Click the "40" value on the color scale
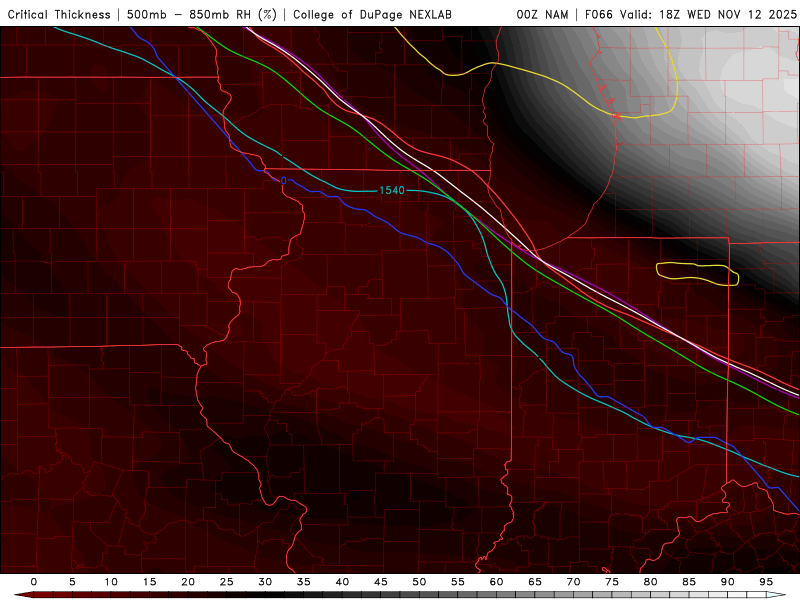The width and height of the screenshot is (800, 600). [342, 582]
